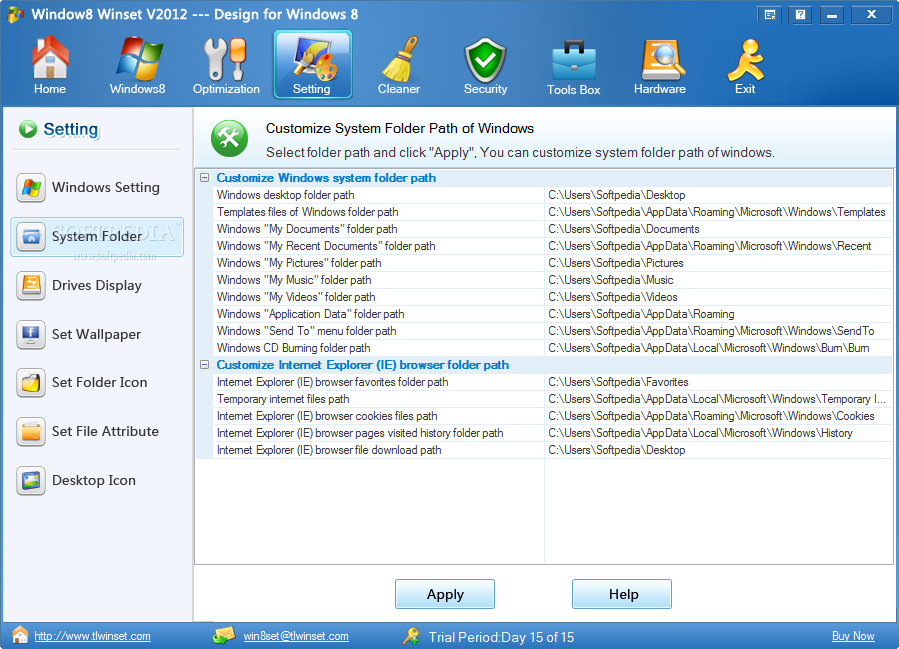Switch to Set File Attribute label
899x649 pixels.
tap(105, 432)
